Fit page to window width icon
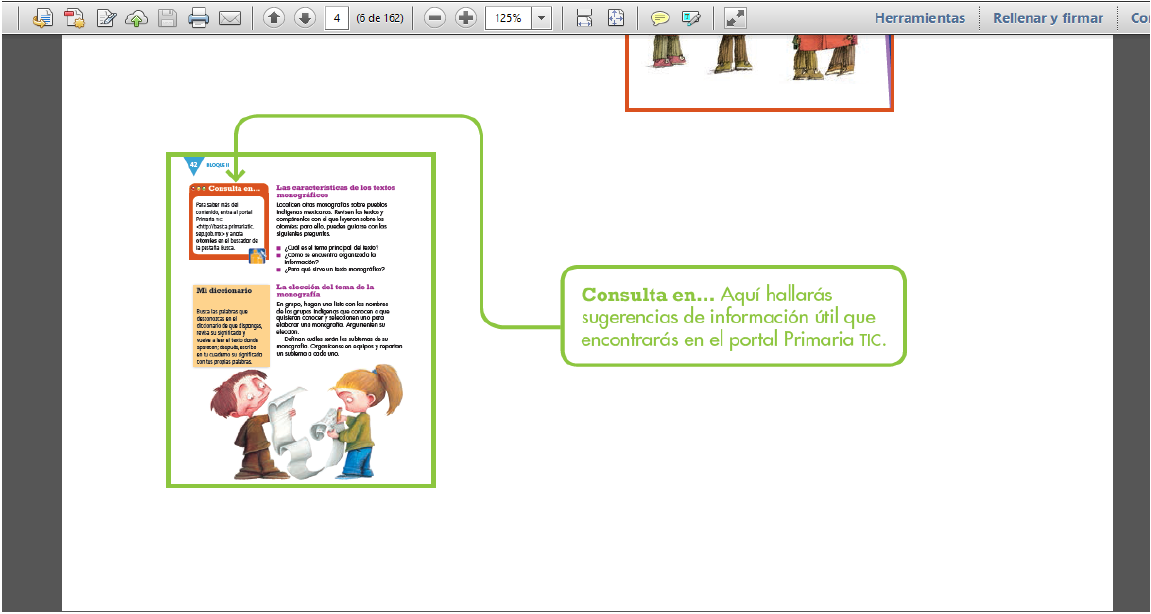Viewport: 1151px width, 614px height. (585, 18)
